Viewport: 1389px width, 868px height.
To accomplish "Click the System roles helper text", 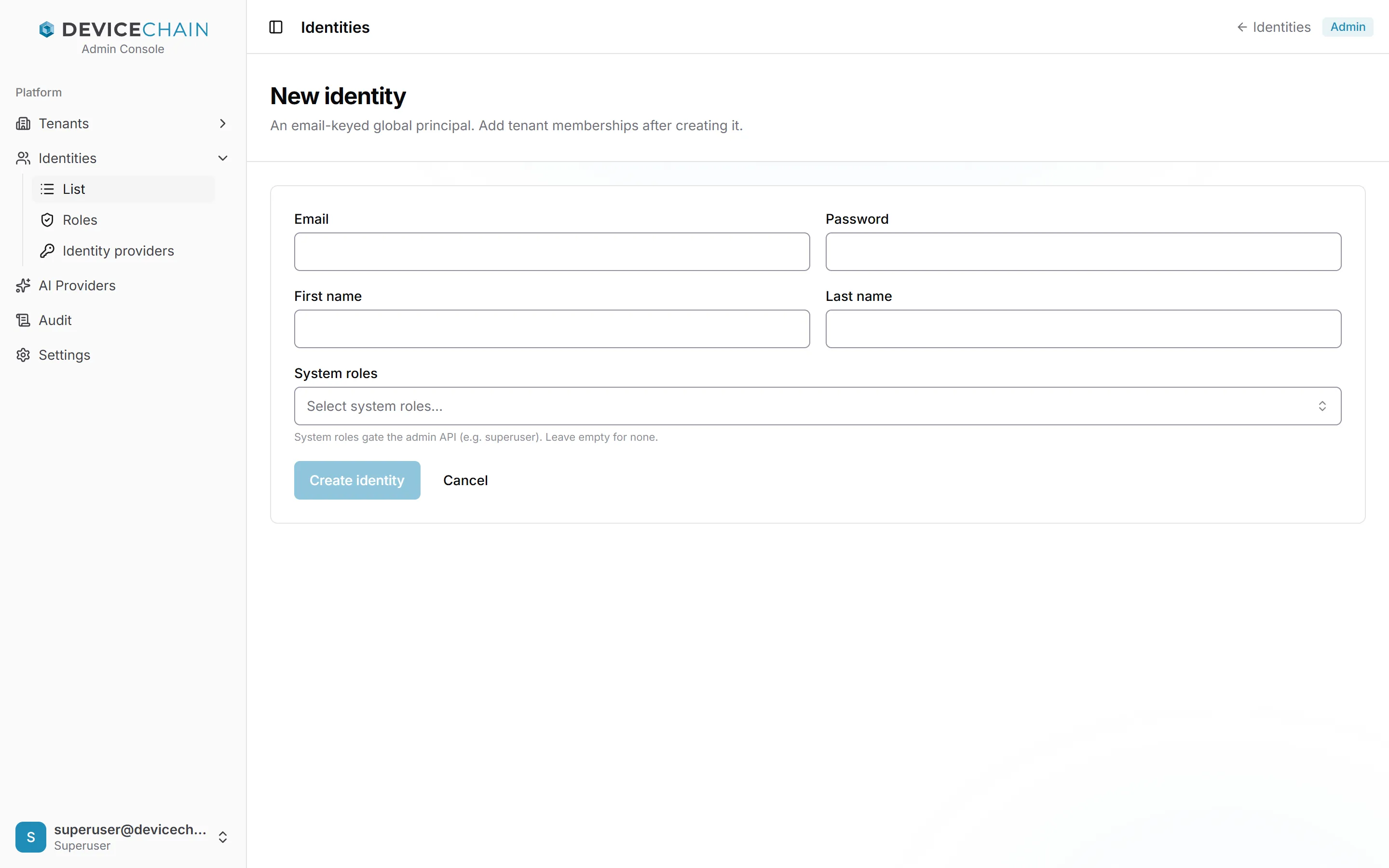I will point(476,437).
